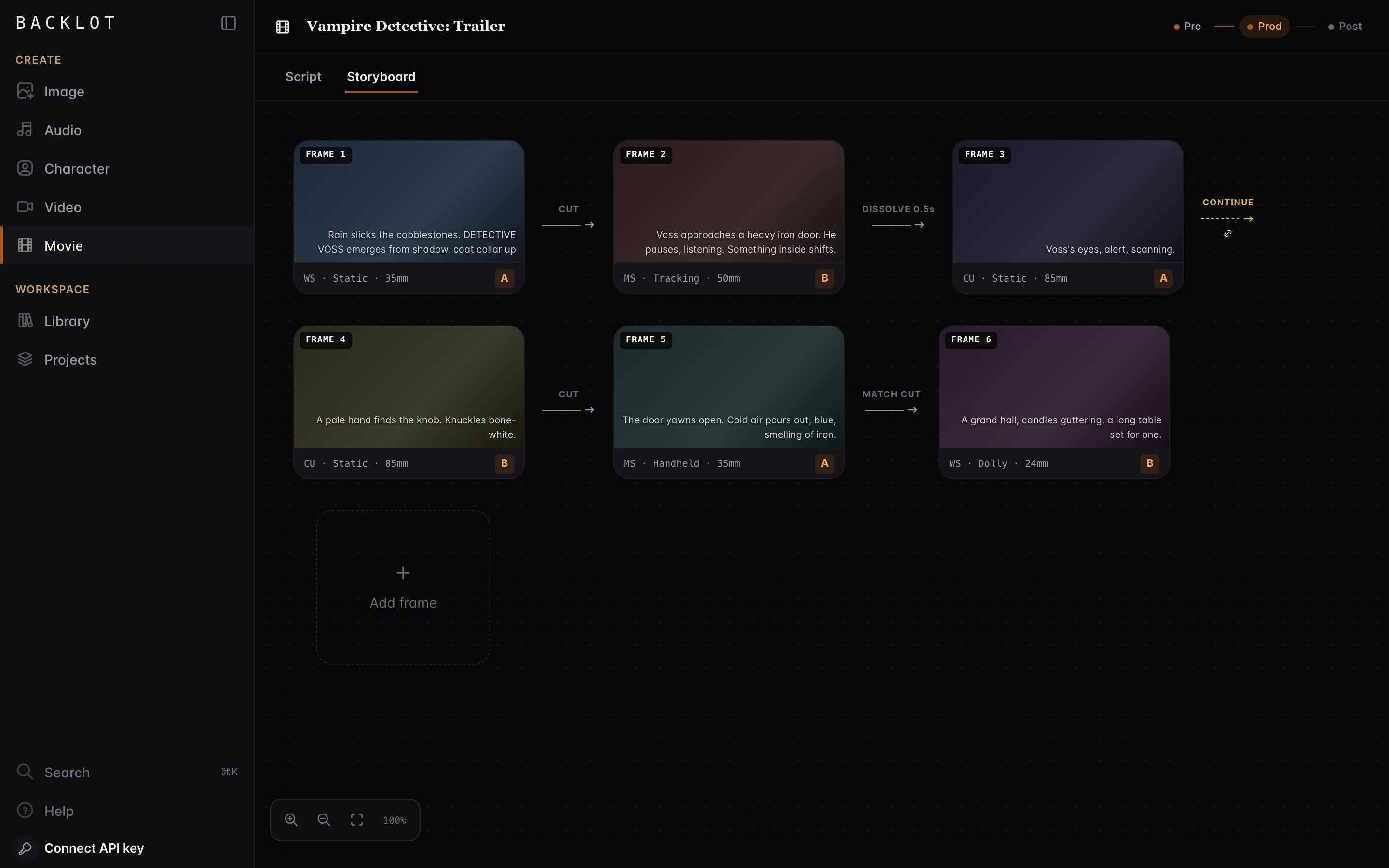Switch to the Script tab
The width and height of the screenshot is (1389, 868).
point(303,76)
